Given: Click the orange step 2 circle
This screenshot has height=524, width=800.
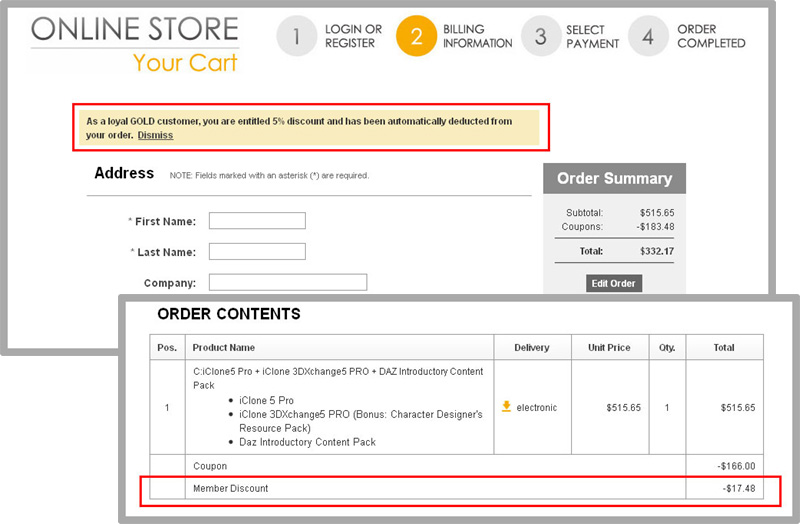Looking at the screenshot, I should click(x=416, y=37).
